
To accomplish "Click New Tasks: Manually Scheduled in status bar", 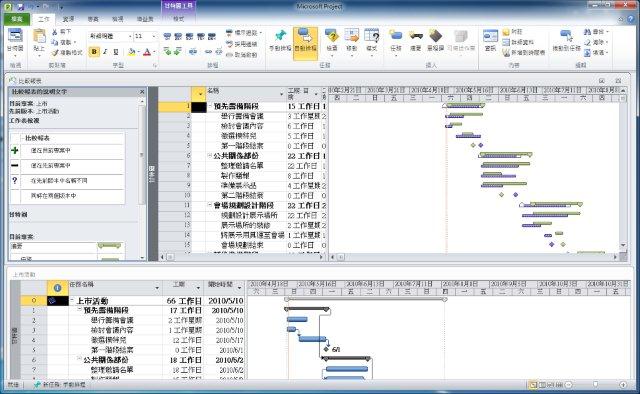I will pyautogui.click(x=60, y=385).
